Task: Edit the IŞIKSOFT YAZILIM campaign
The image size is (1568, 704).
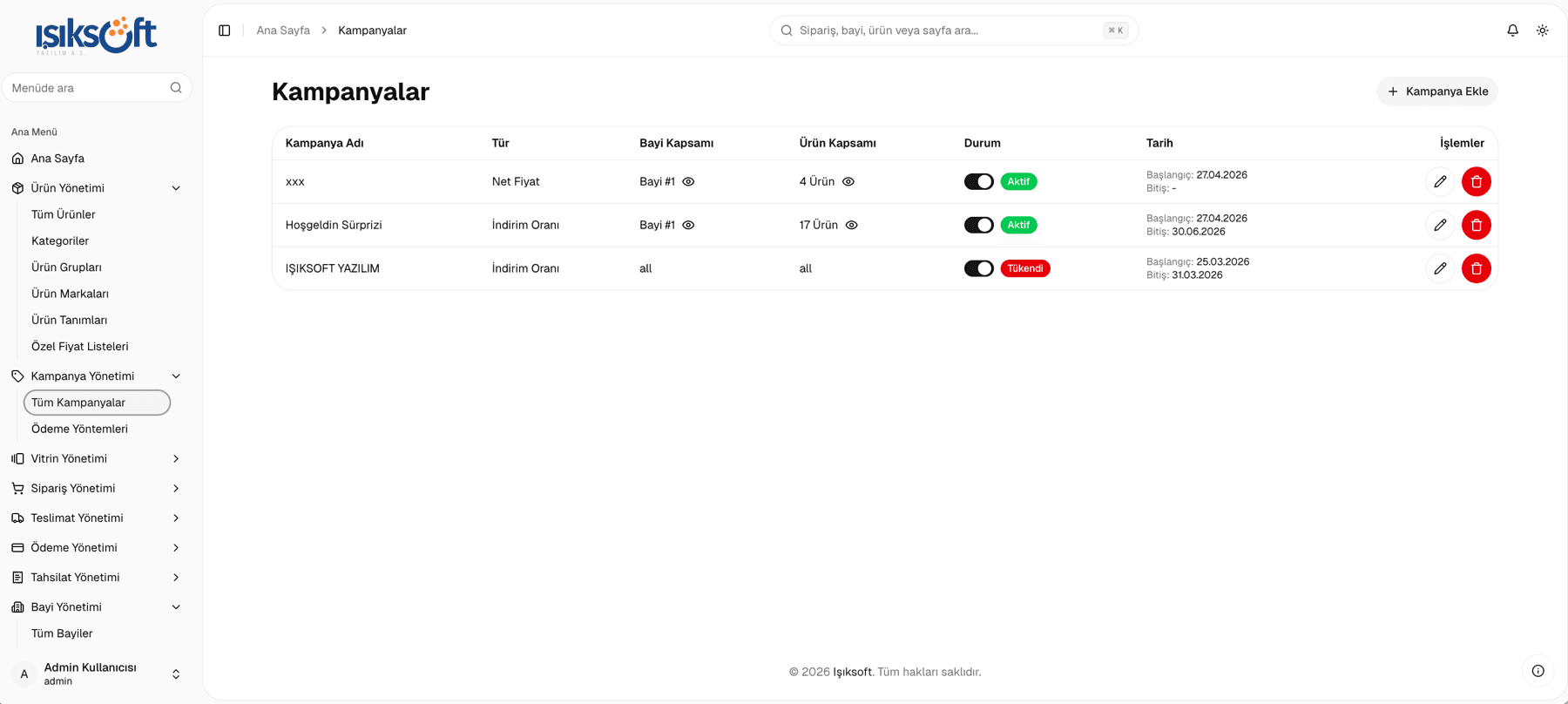Action: (x=1440, y=268)
